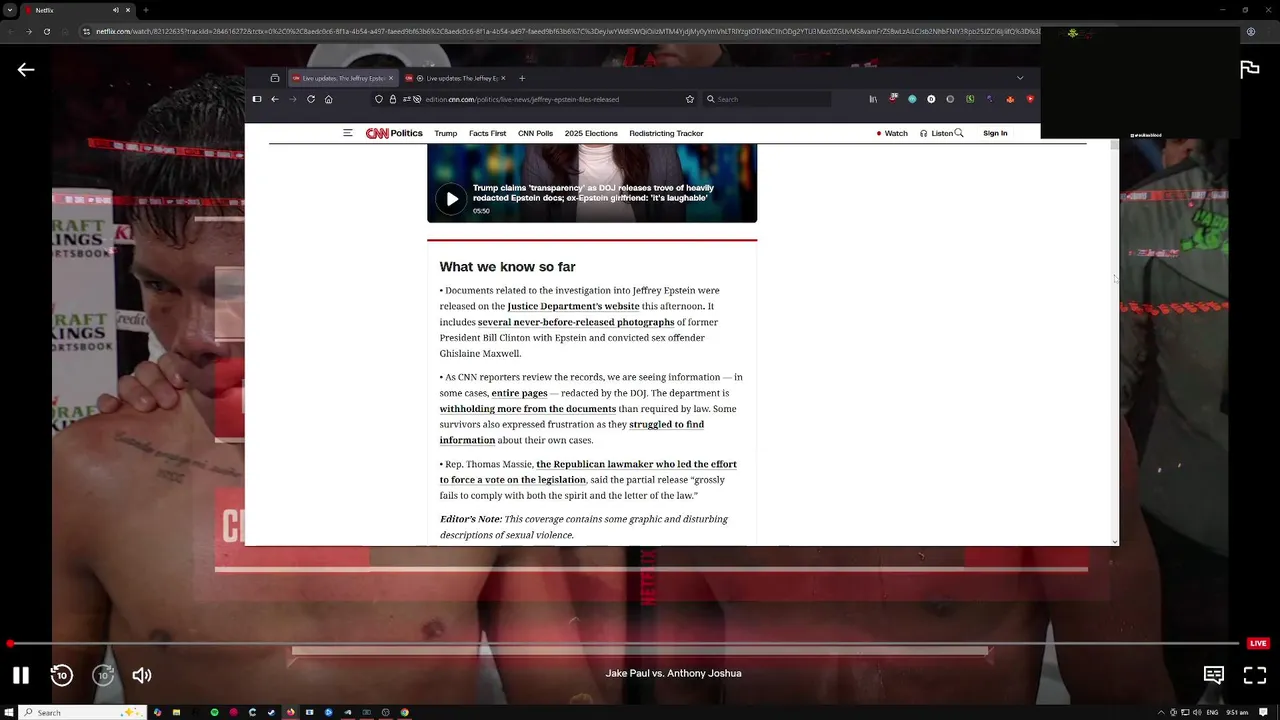This screenshot has width=1280, height=720.
Task: Toggle Firefox sidebar button
Action: point(257,99)
